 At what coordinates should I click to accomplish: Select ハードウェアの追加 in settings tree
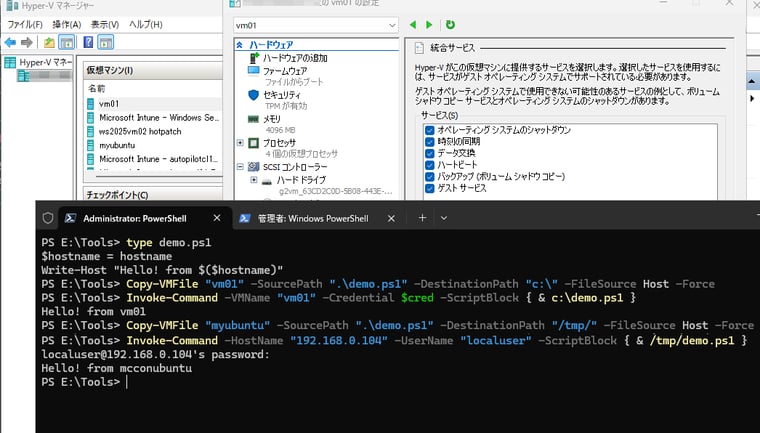(x=295, y=58)
